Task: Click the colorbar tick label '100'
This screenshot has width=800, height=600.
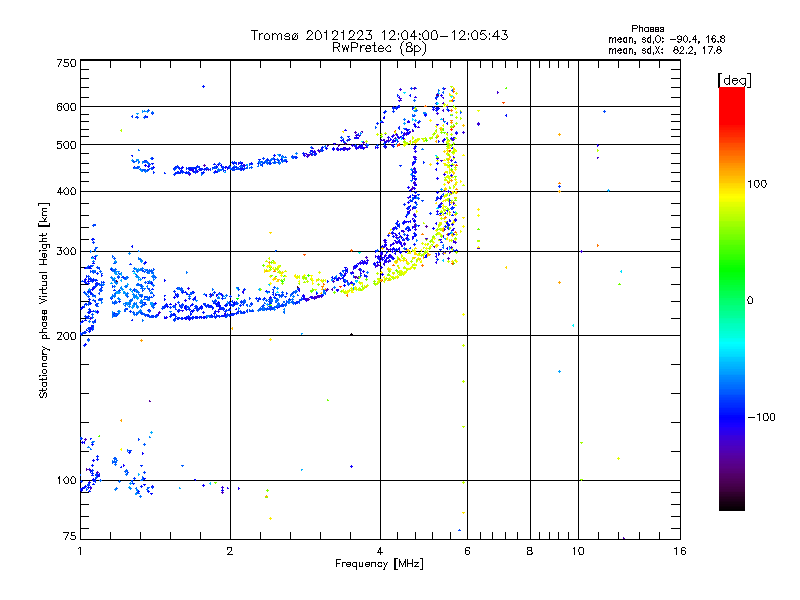Action: pos(757,184)
